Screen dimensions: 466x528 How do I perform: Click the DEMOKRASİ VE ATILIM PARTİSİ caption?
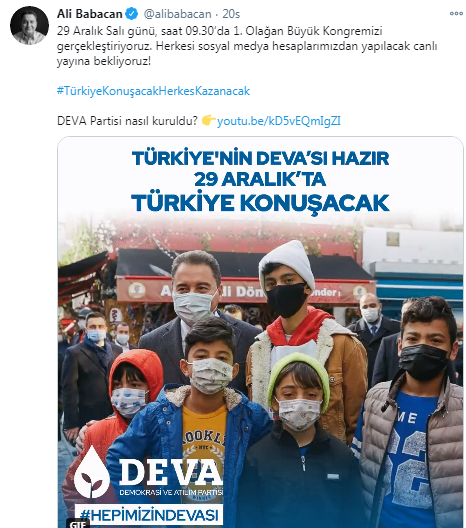click(171, 493)
